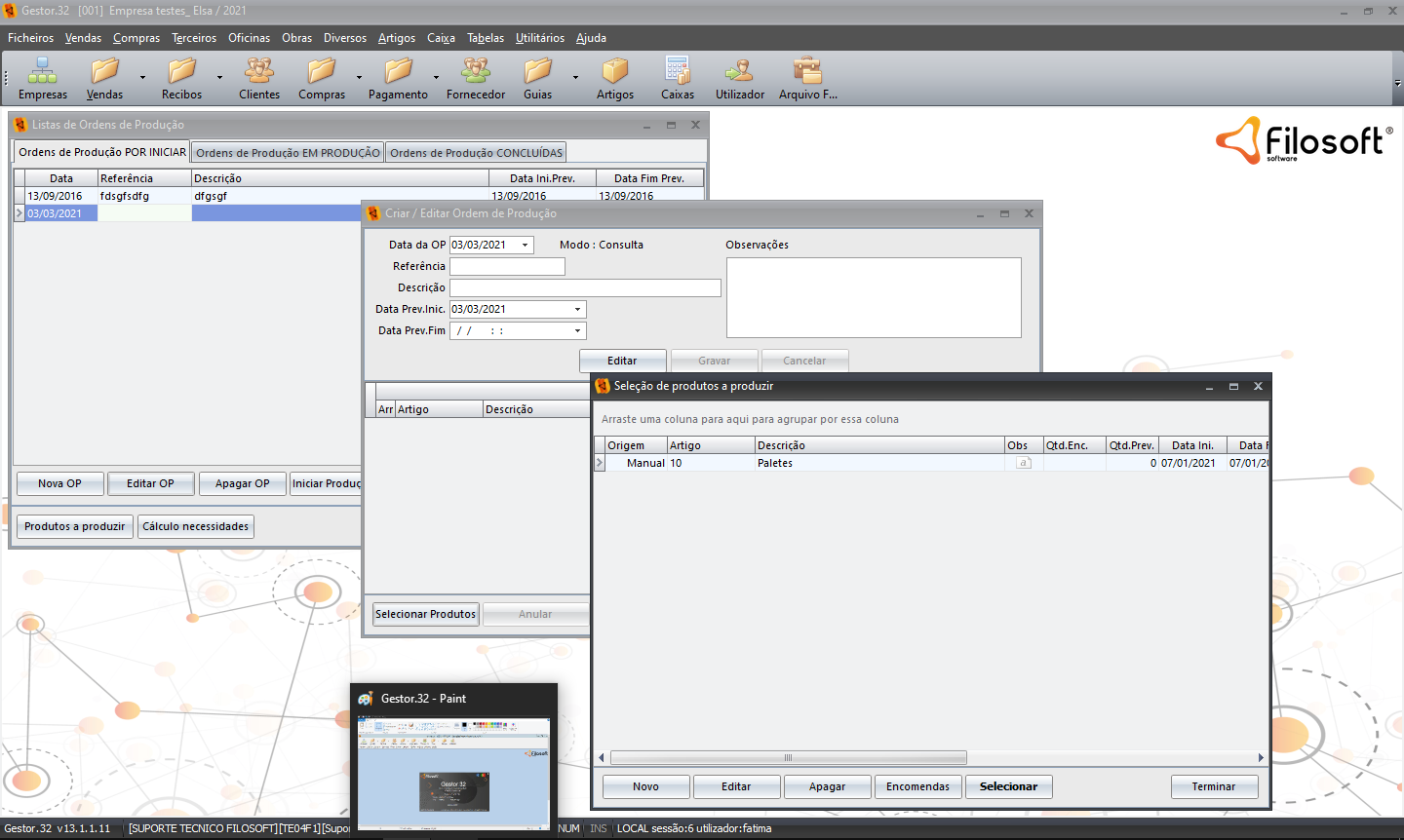The height and width of the screenshot is (840, 1404).
Task: Expand the Data Prev.Fim date dropdown
Action: 577,331
